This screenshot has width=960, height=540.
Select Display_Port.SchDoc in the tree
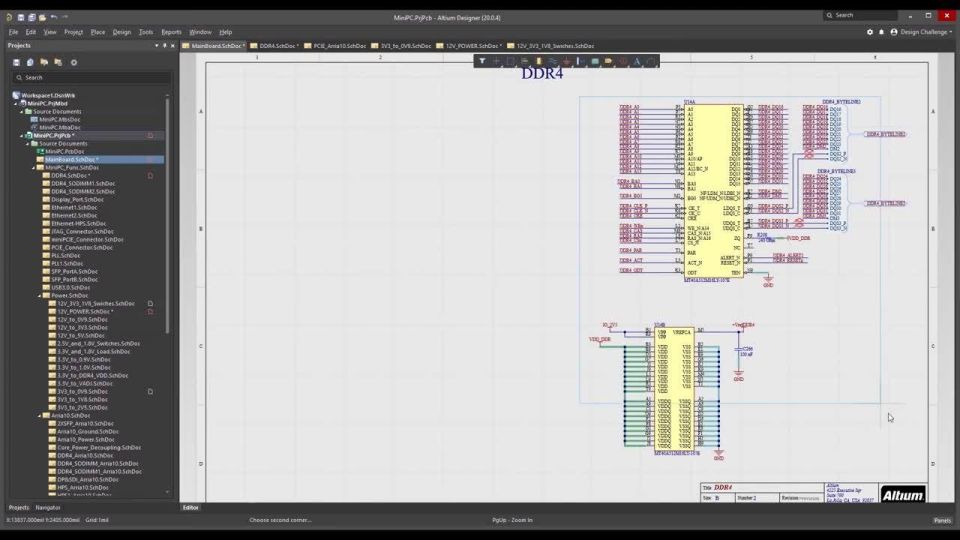[77, 199]
